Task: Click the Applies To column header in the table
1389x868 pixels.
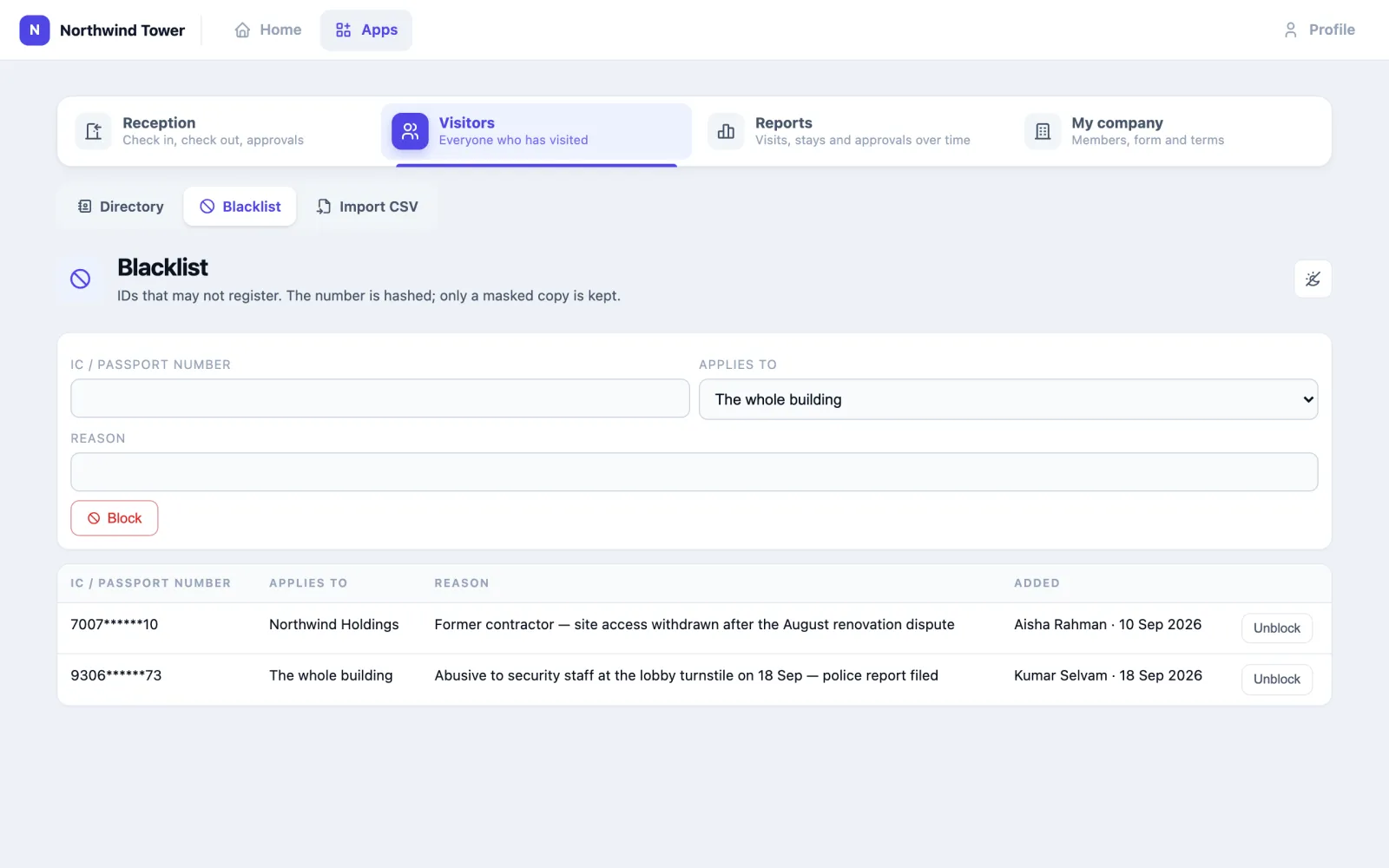Action: click(x=308, y=583)
